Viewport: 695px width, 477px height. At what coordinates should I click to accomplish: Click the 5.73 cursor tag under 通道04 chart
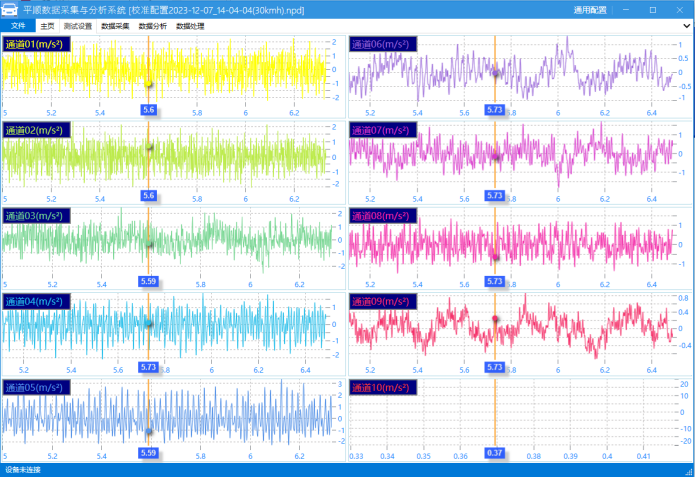coord(149,367)
